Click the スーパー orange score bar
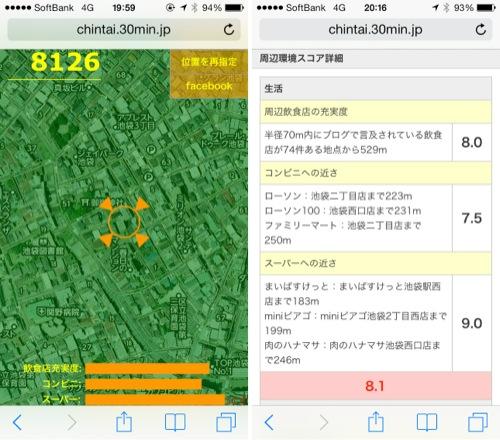The height and width of the screenshot is (440, 500). [155, 399]
